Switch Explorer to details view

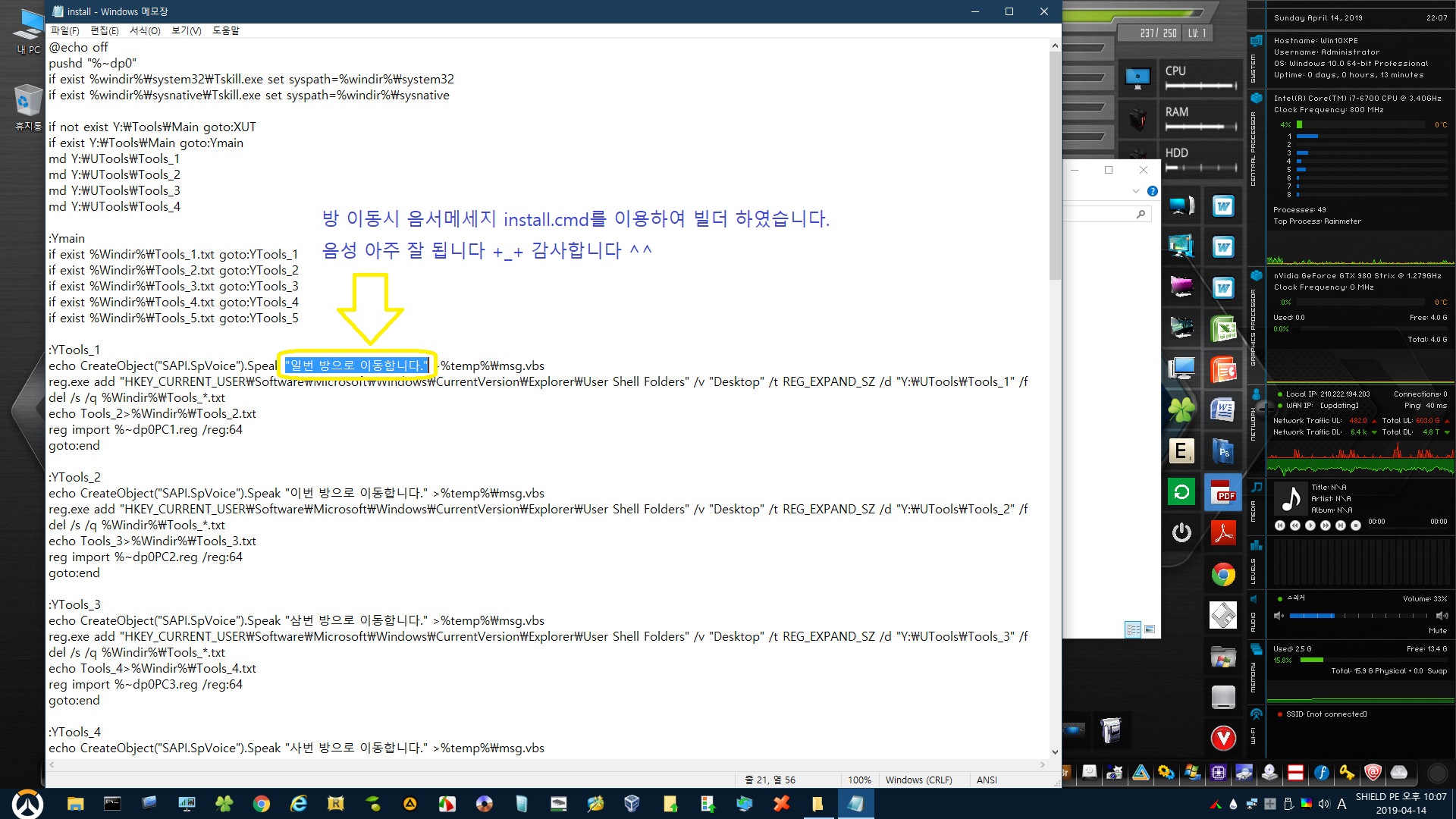tap(1133, 629)
